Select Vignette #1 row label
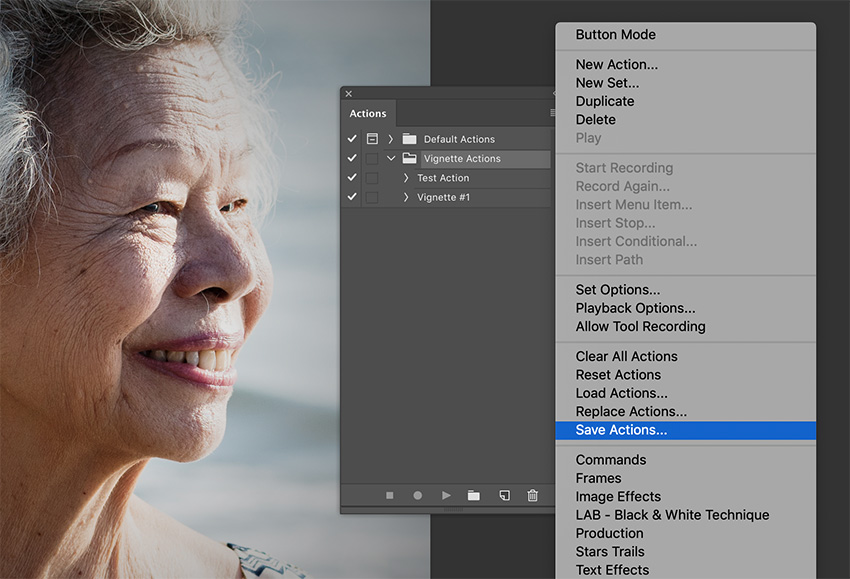 pos(443,197)
